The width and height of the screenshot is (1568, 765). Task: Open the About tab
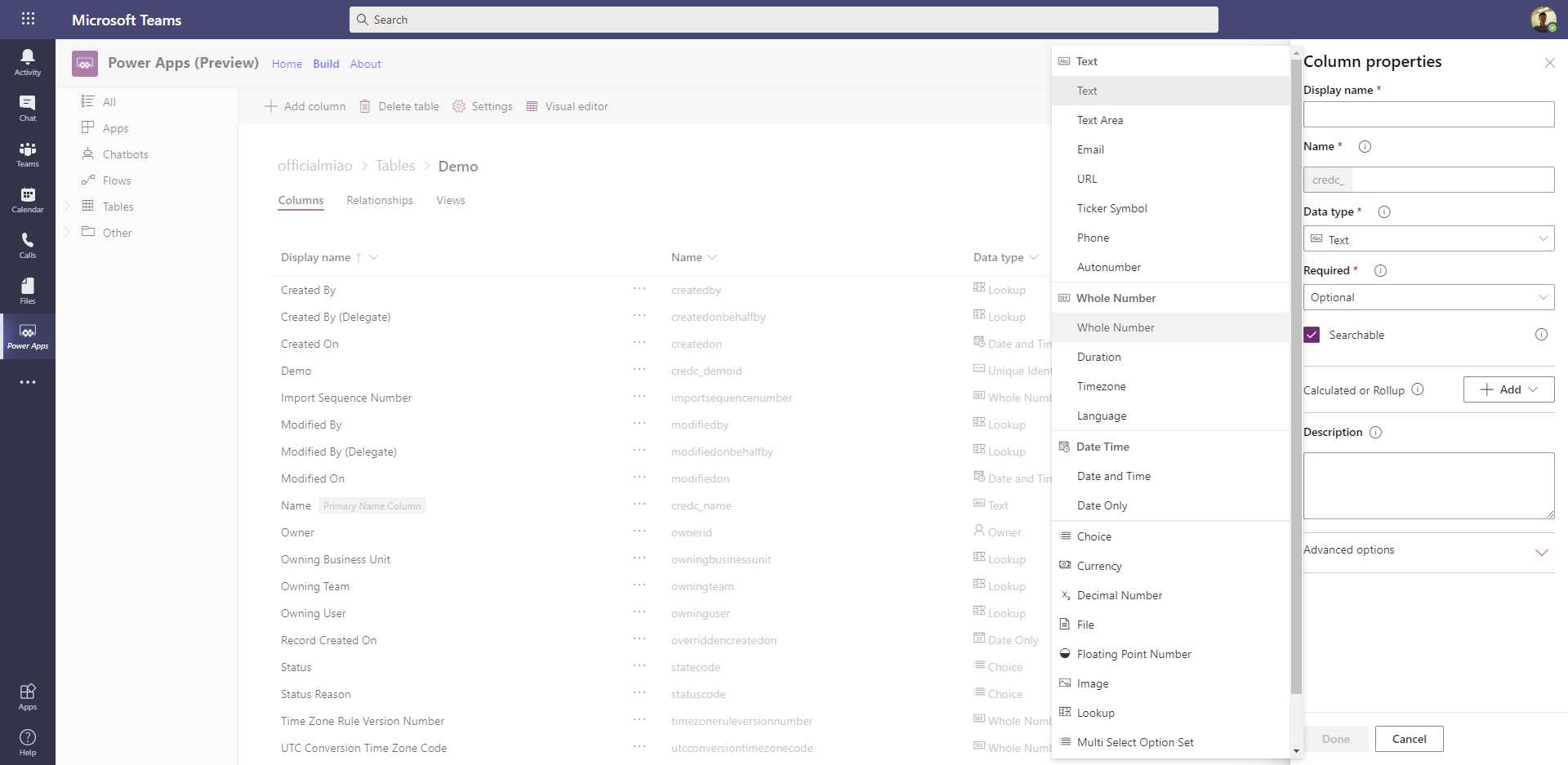[x=365, y=64]
